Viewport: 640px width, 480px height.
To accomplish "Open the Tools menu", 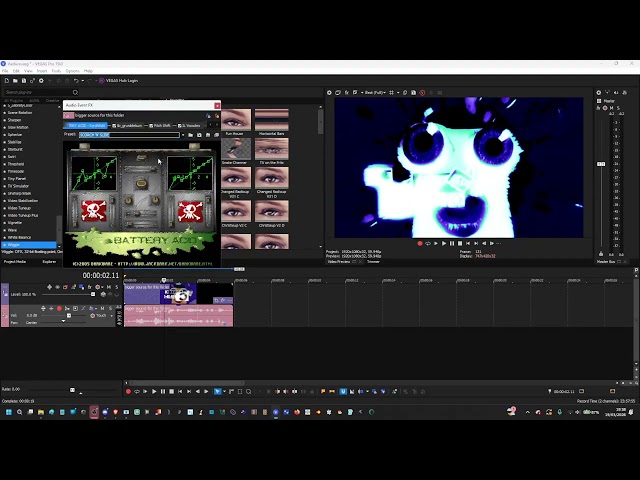I will (56, 71).
